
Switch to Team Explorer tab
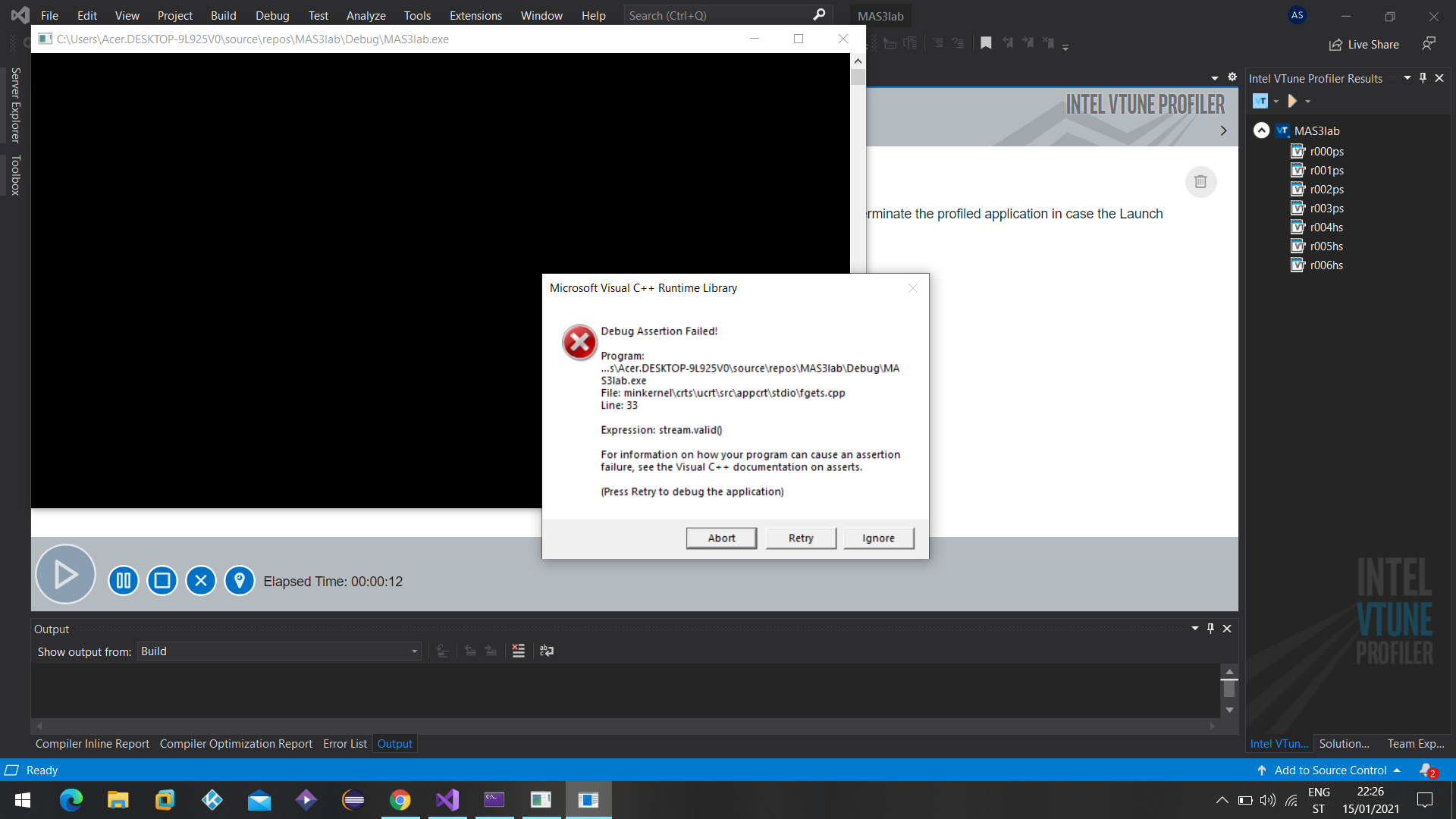tap(1416, 744)
